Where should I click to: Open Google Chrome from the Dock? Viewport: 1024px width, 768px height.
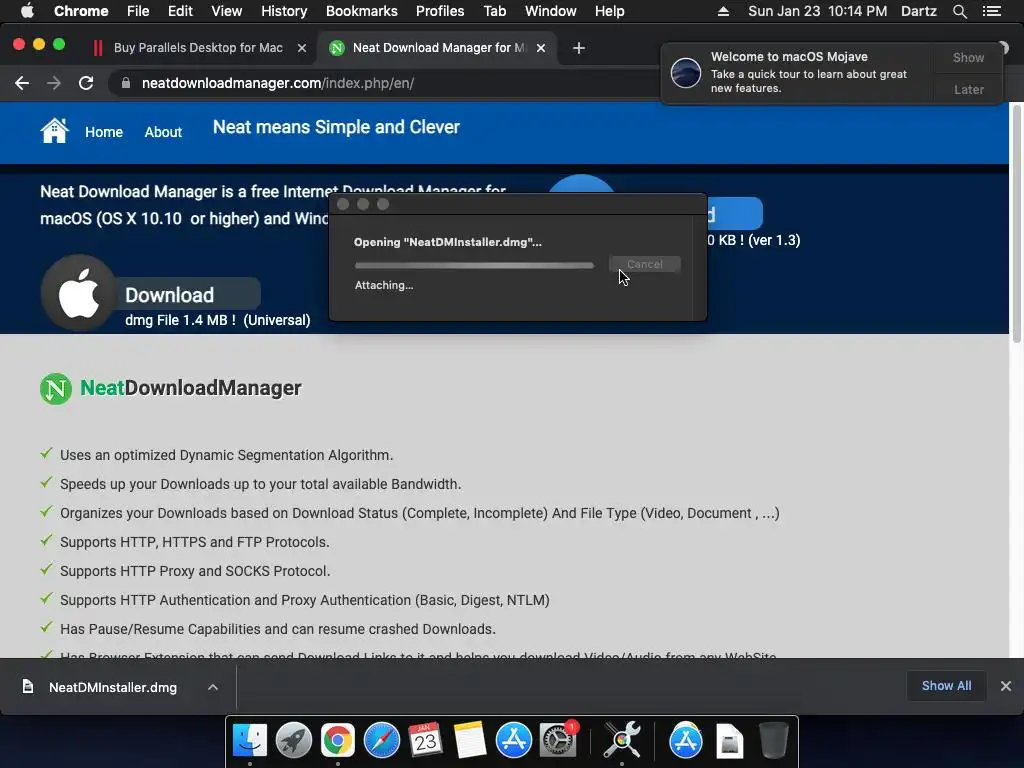(x=338, y=740)
